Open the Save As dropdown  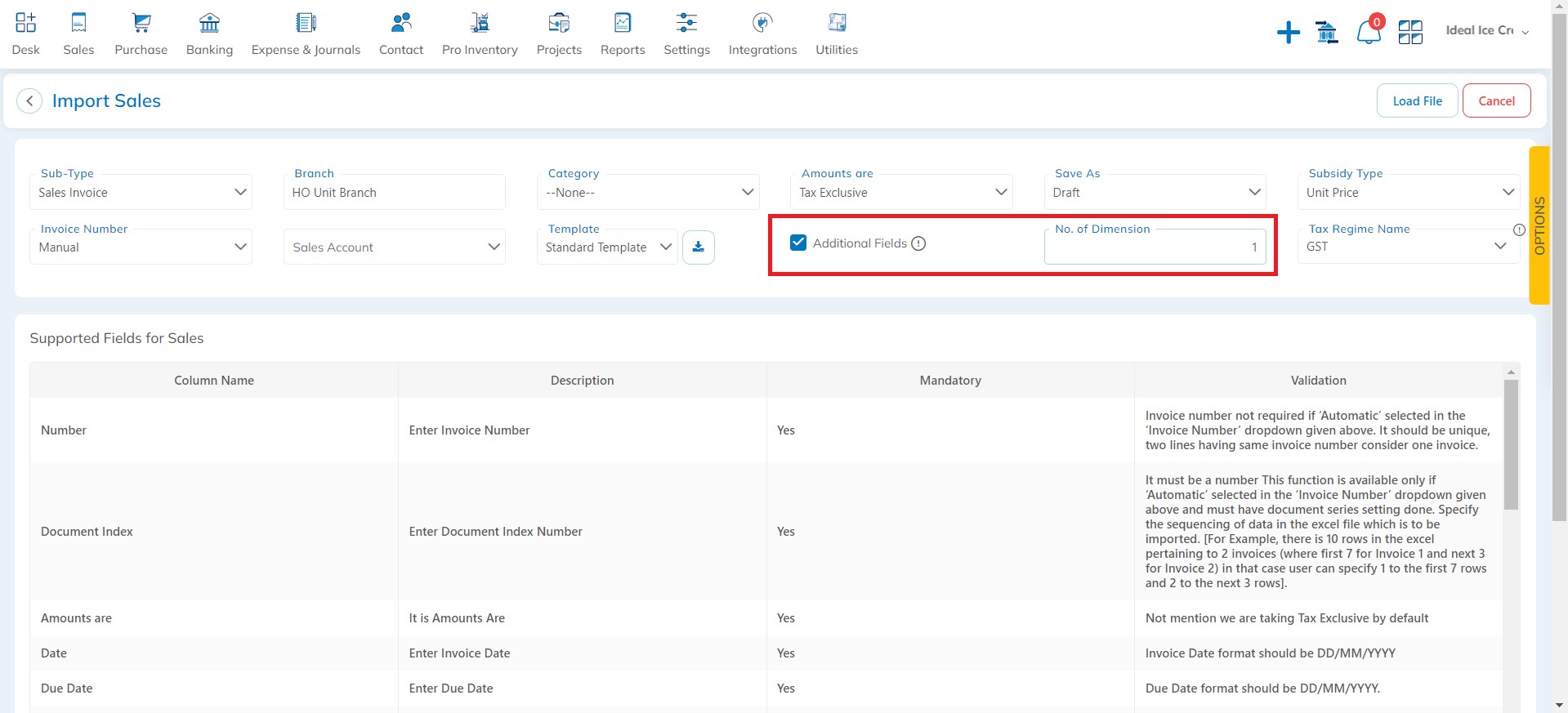[x=1155, y=193]
